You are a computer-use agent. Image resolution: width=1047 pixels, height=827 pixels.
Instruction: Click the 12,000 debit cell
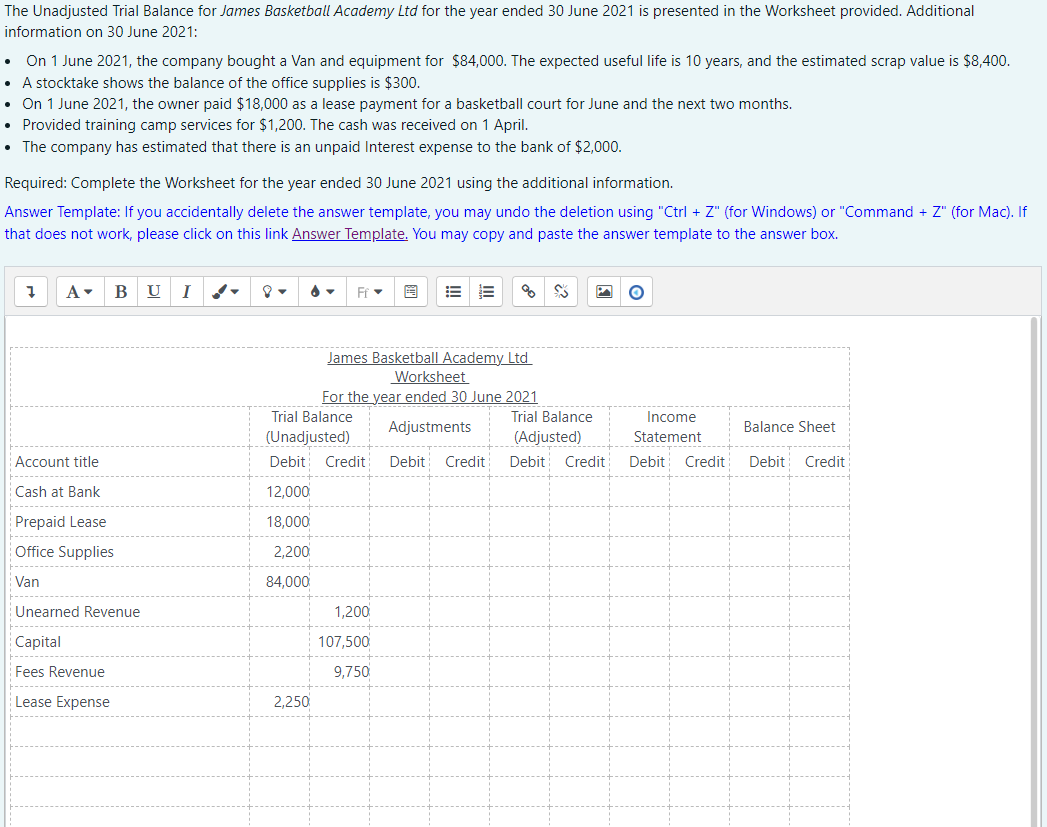pyautogui.click(x=280, y=492)
